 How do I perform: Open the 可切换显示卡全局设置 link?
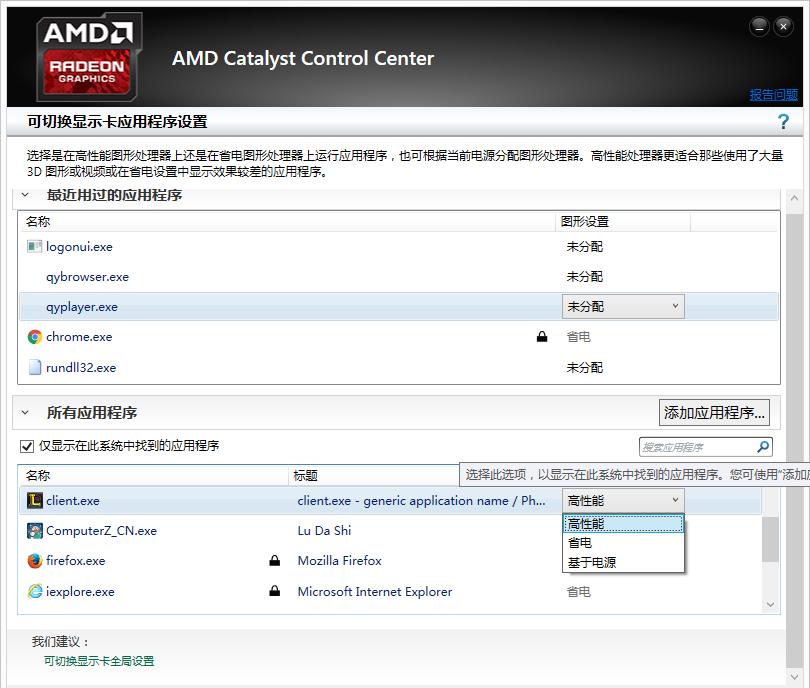(99, 661)
